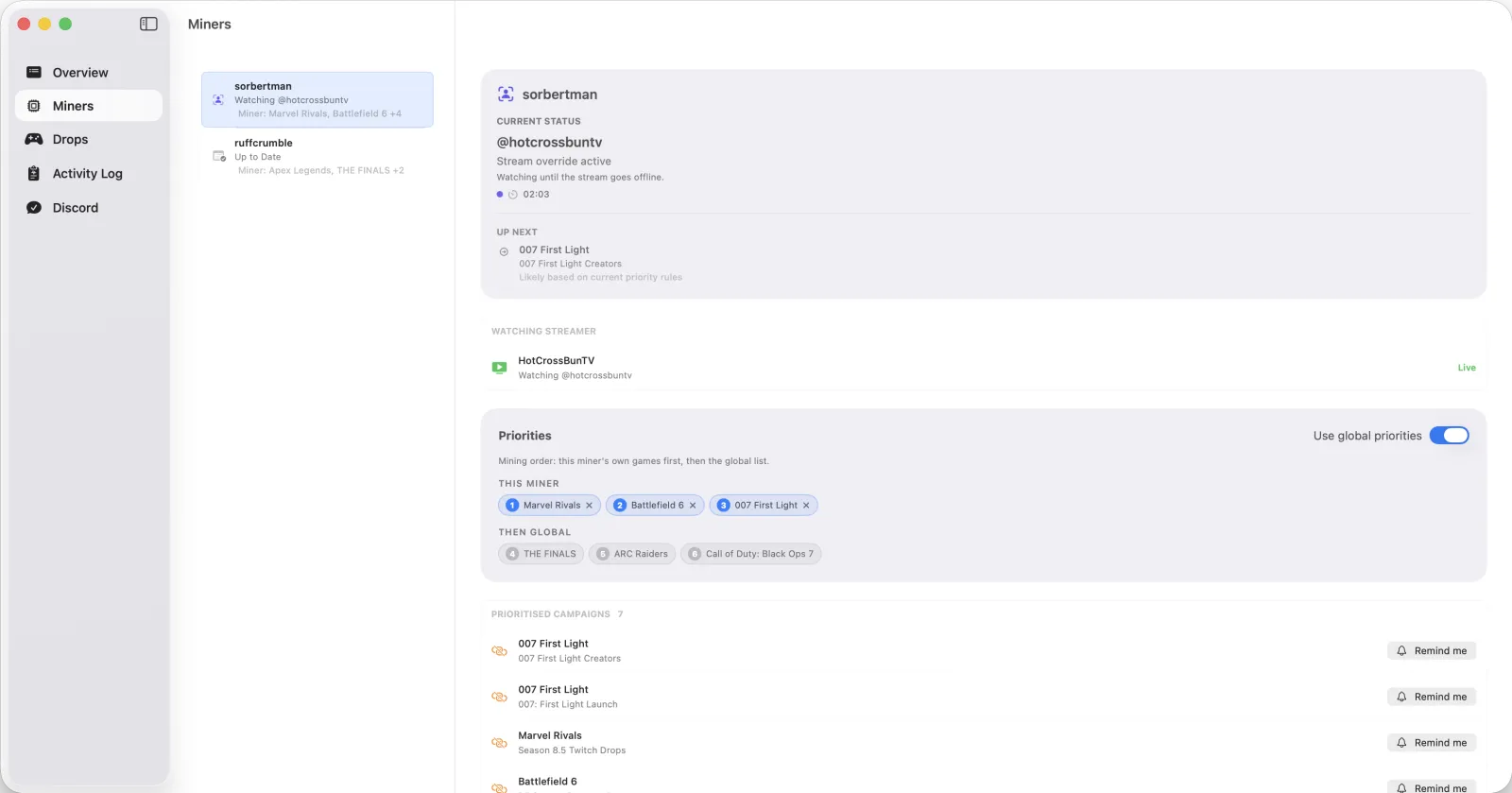The height and width of the screenshot is (793, 1512).
Task: Select the sorbertman miner row
Action: pos(318,99)
